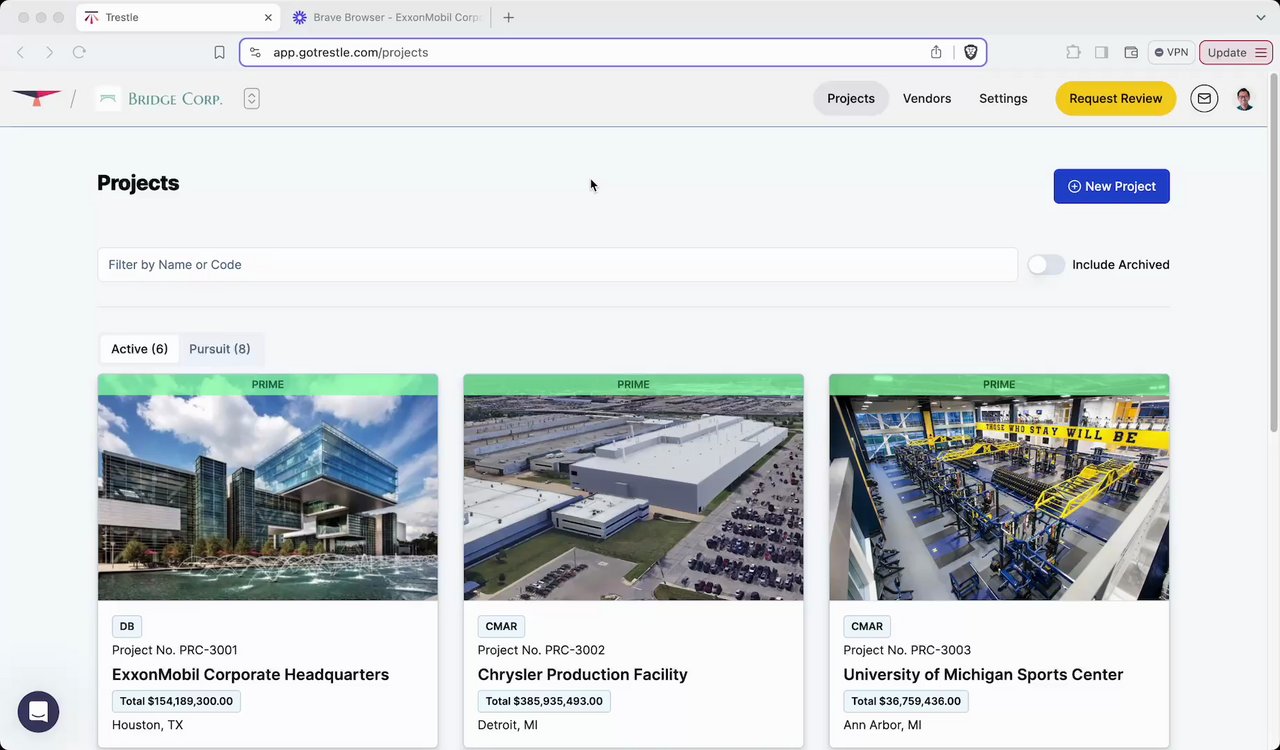The height and width of the screenshot is (750, 1280).
Task: Switch to the Pursuit (8) tab
Action: 220,349
